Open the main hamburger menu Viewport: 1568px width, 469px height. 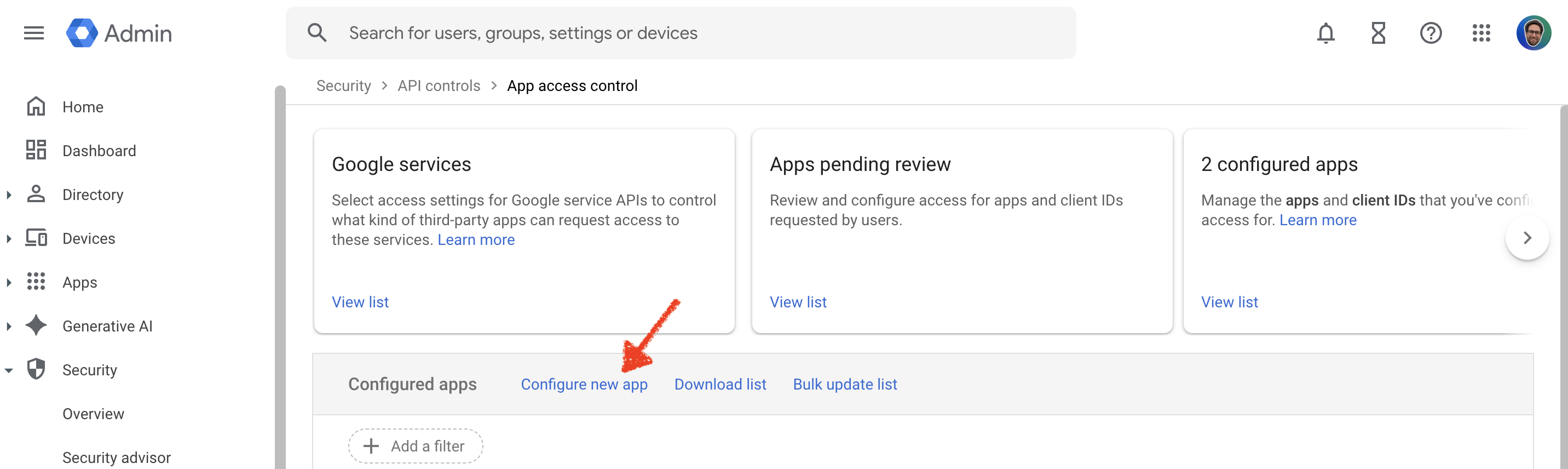coord(34,33)
